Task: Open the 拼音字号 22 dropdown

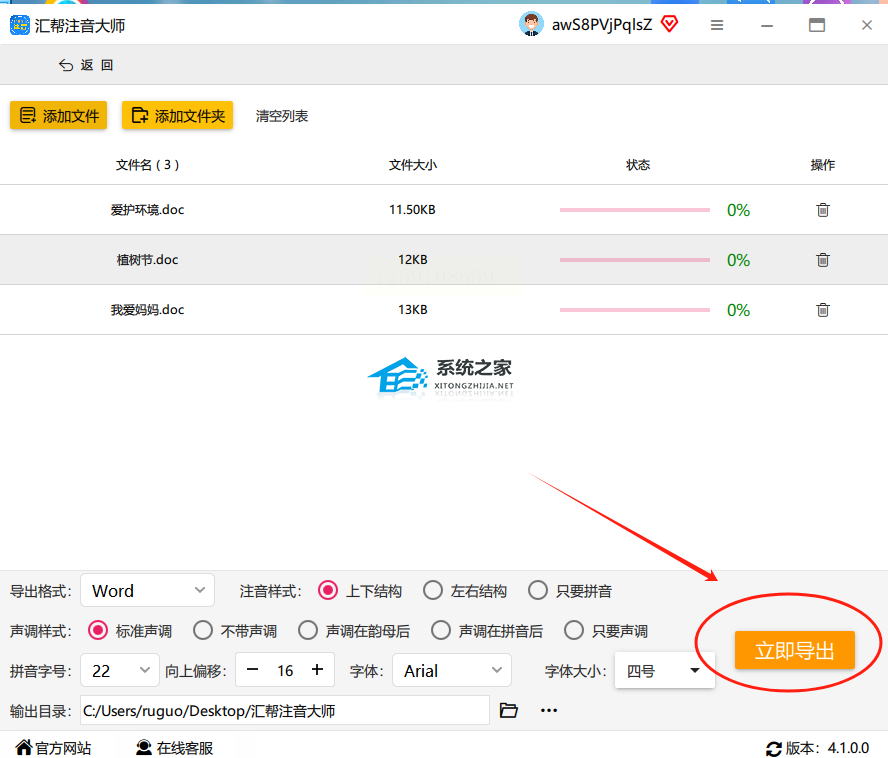Action: click(x=119, y=670)
